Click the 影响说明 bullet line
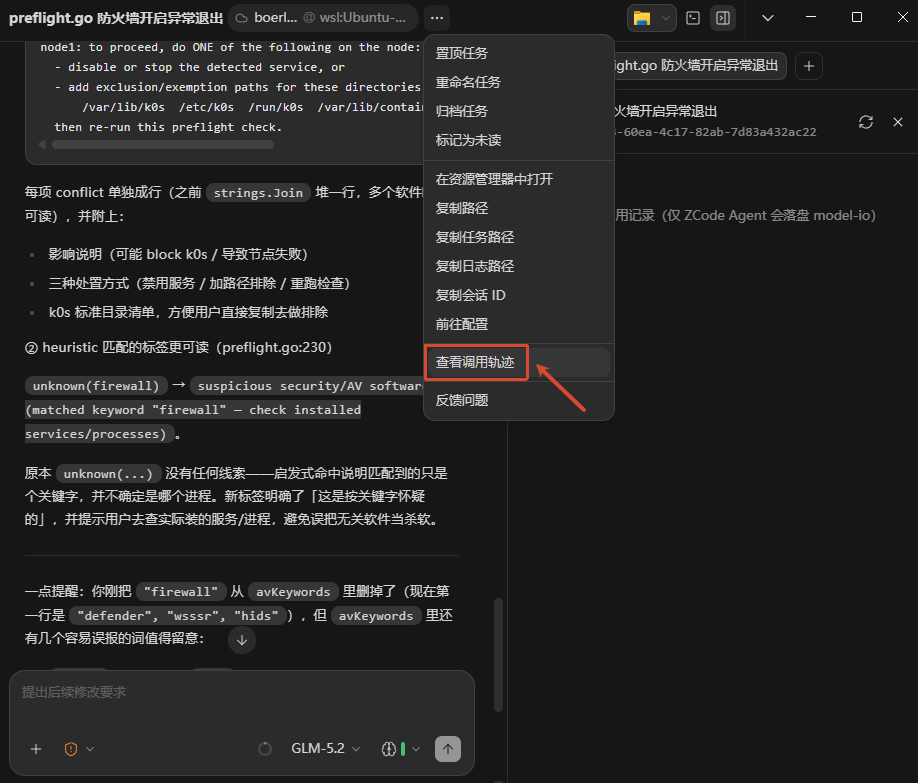Screen dimensions: 918x783 pyautogui.click(x=178, y=254)
